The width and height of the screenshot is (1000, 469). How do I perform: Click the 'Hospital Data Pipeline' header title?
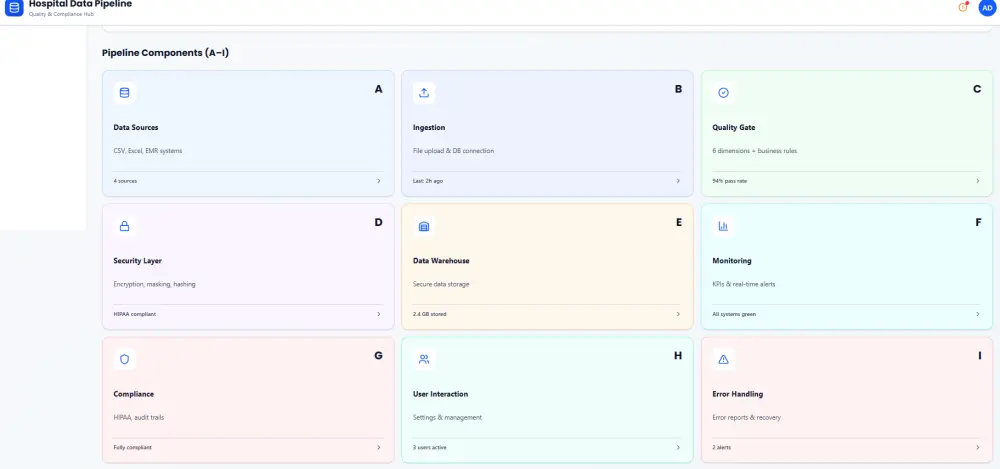tap(80, 4)
